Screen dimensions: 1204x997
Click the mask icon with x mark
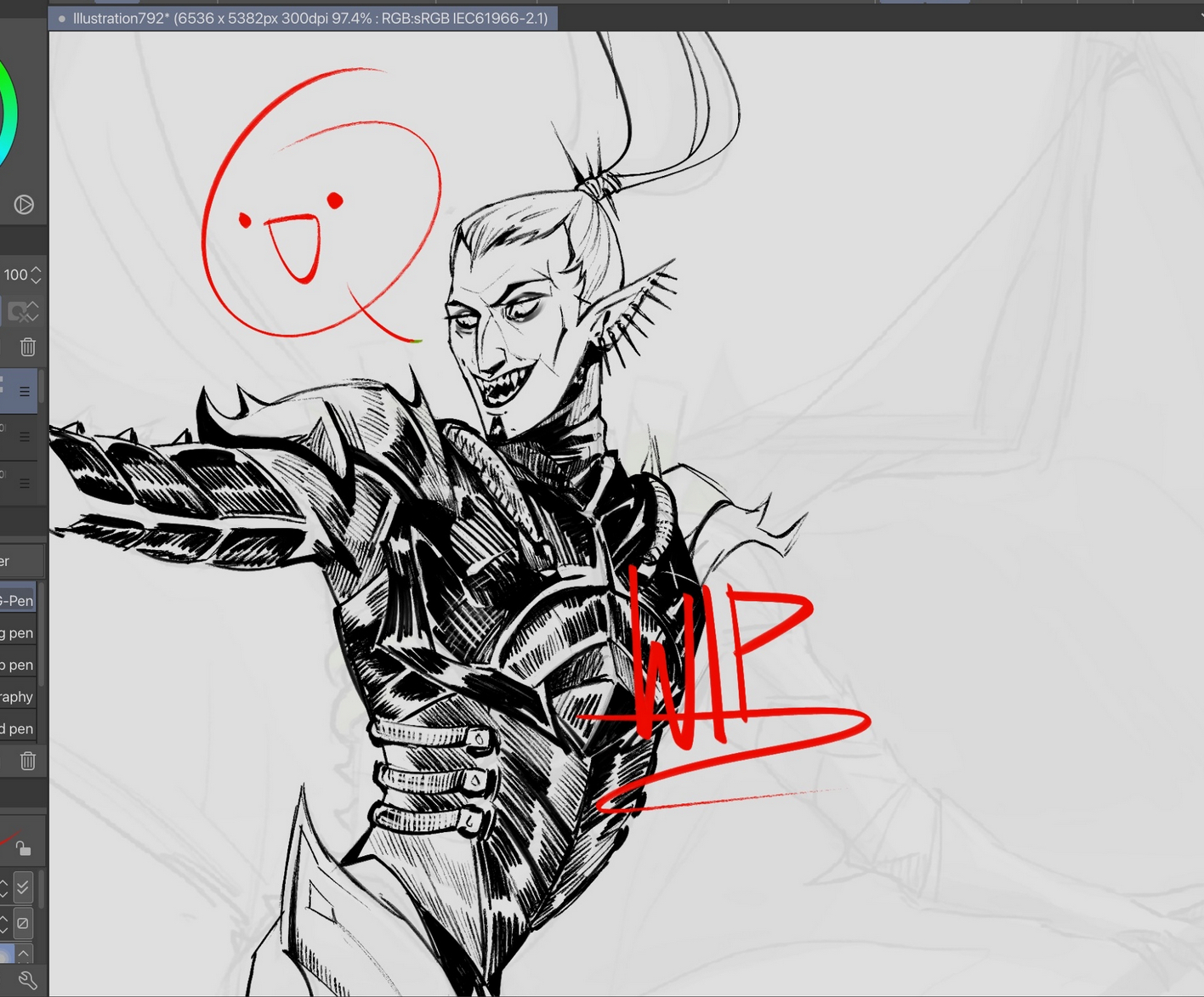tap(15, 312)
